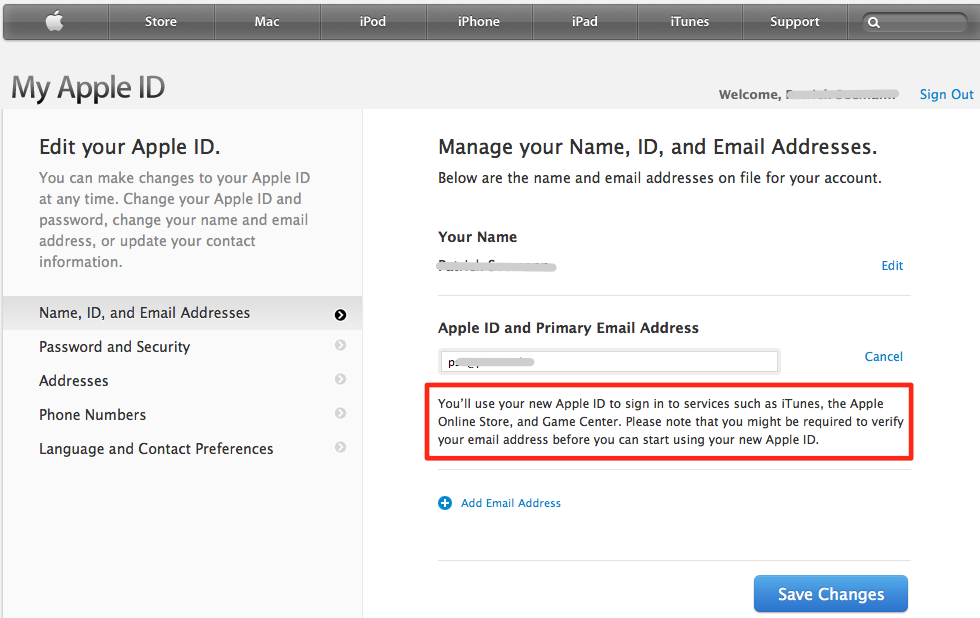Click the Add Email Address link
Viewport: 980px width, 618px height.
(x=511, y=503)
